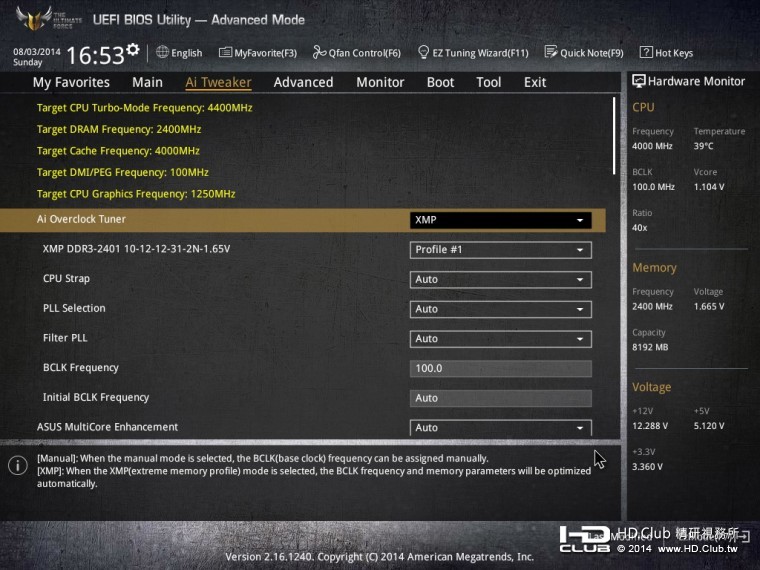Viewport: 760px width, 570px height.
Task: Click the settings list vertical scrollbar
Action: click(x=614, y=136)
